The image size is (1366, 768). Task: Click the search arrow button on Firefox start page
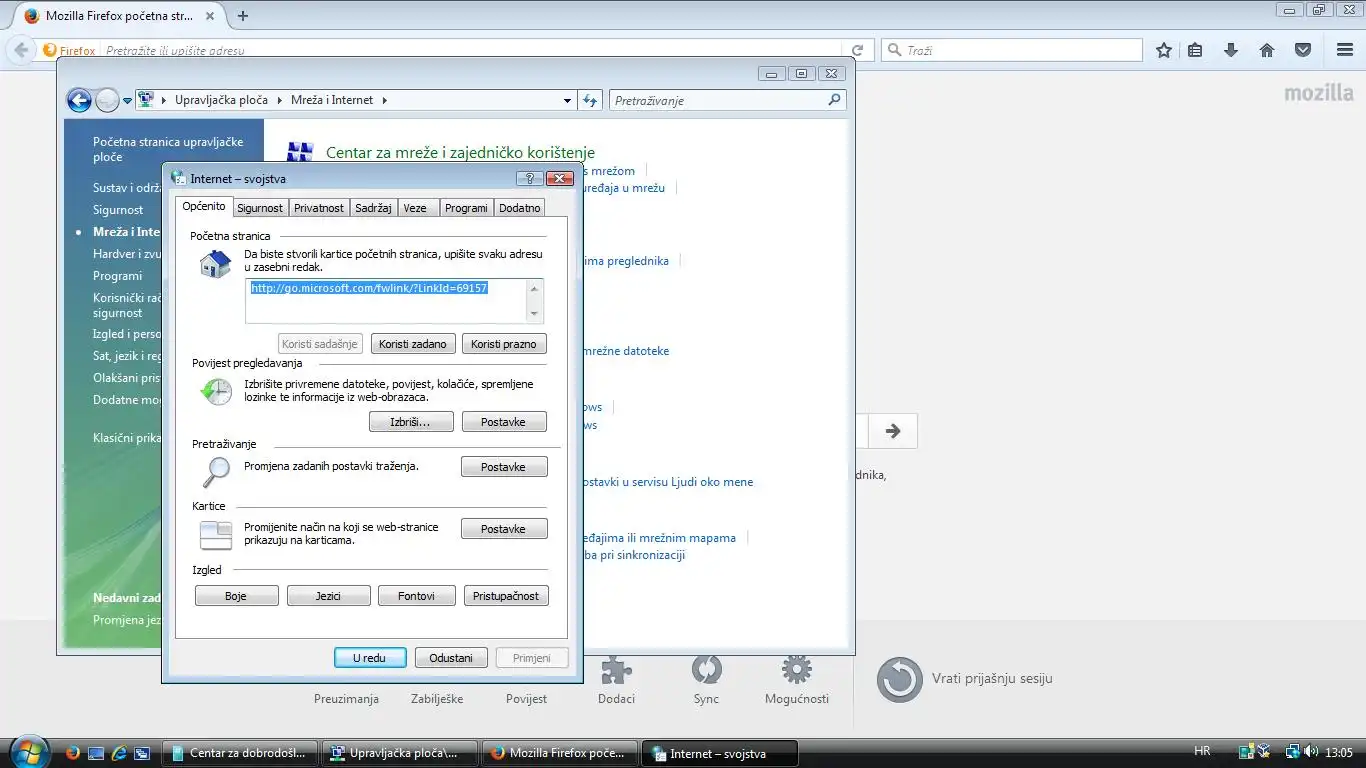tap(893, 431)
